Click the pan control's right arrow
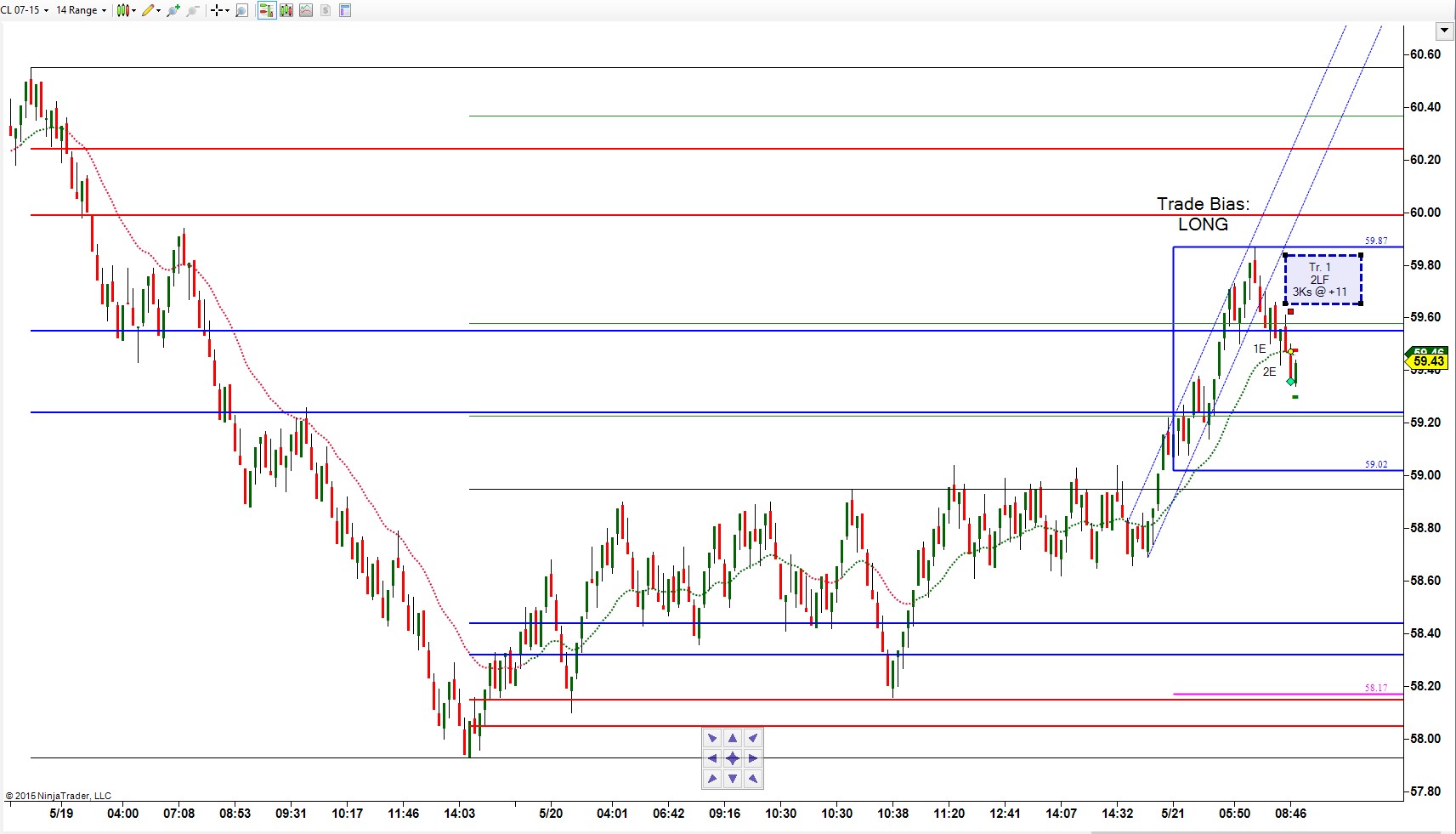1456x834 pixels. coord(753,758)
